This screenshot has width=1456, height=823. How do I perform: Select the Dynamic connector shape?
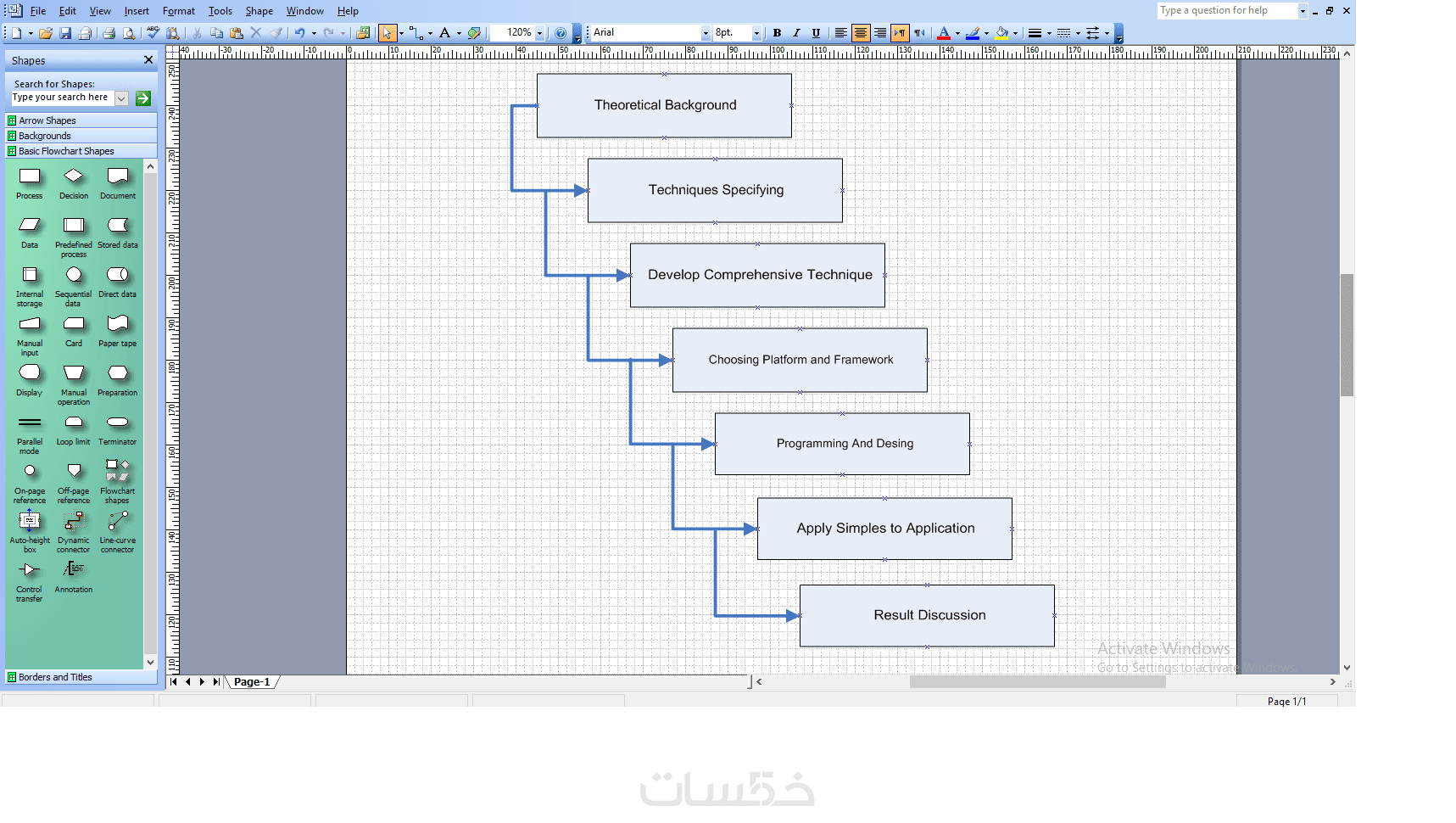(x=74, y=521)
